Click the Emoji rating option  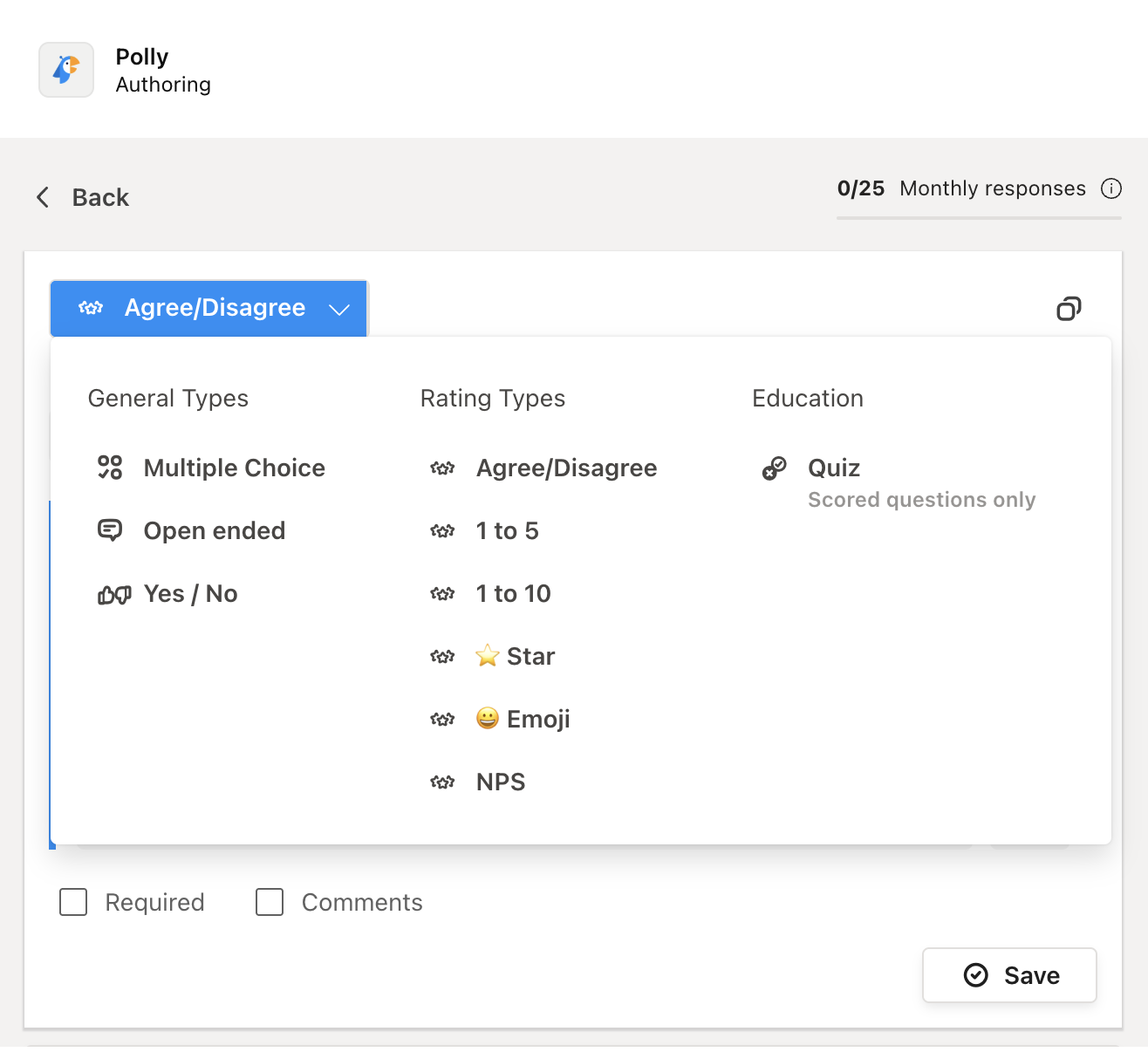(522, 718)
